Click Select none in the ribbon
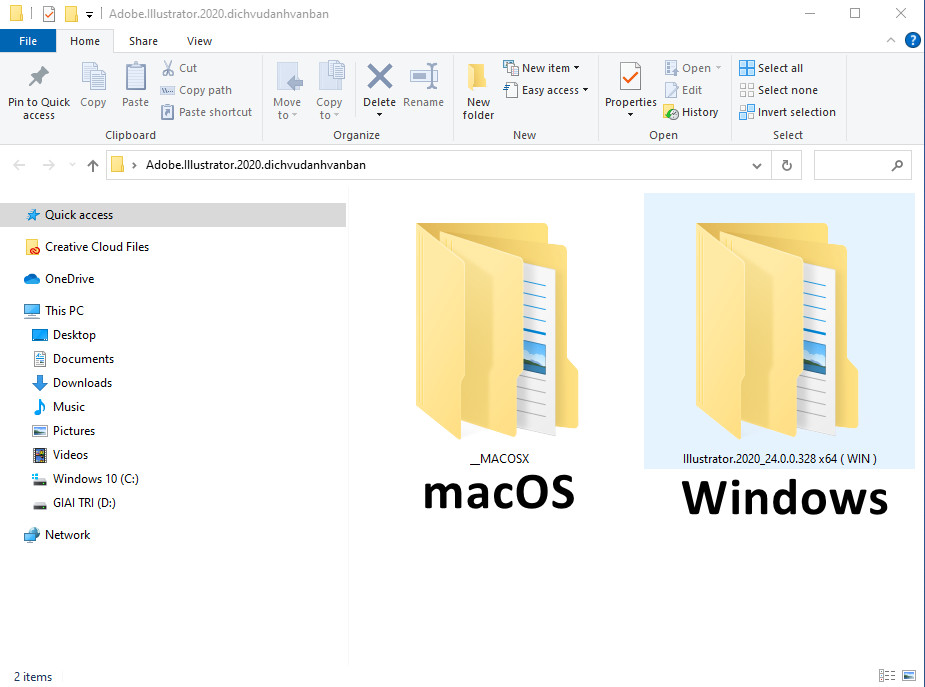925x687 pixels. pyautogui.click(x=779, y=90)
